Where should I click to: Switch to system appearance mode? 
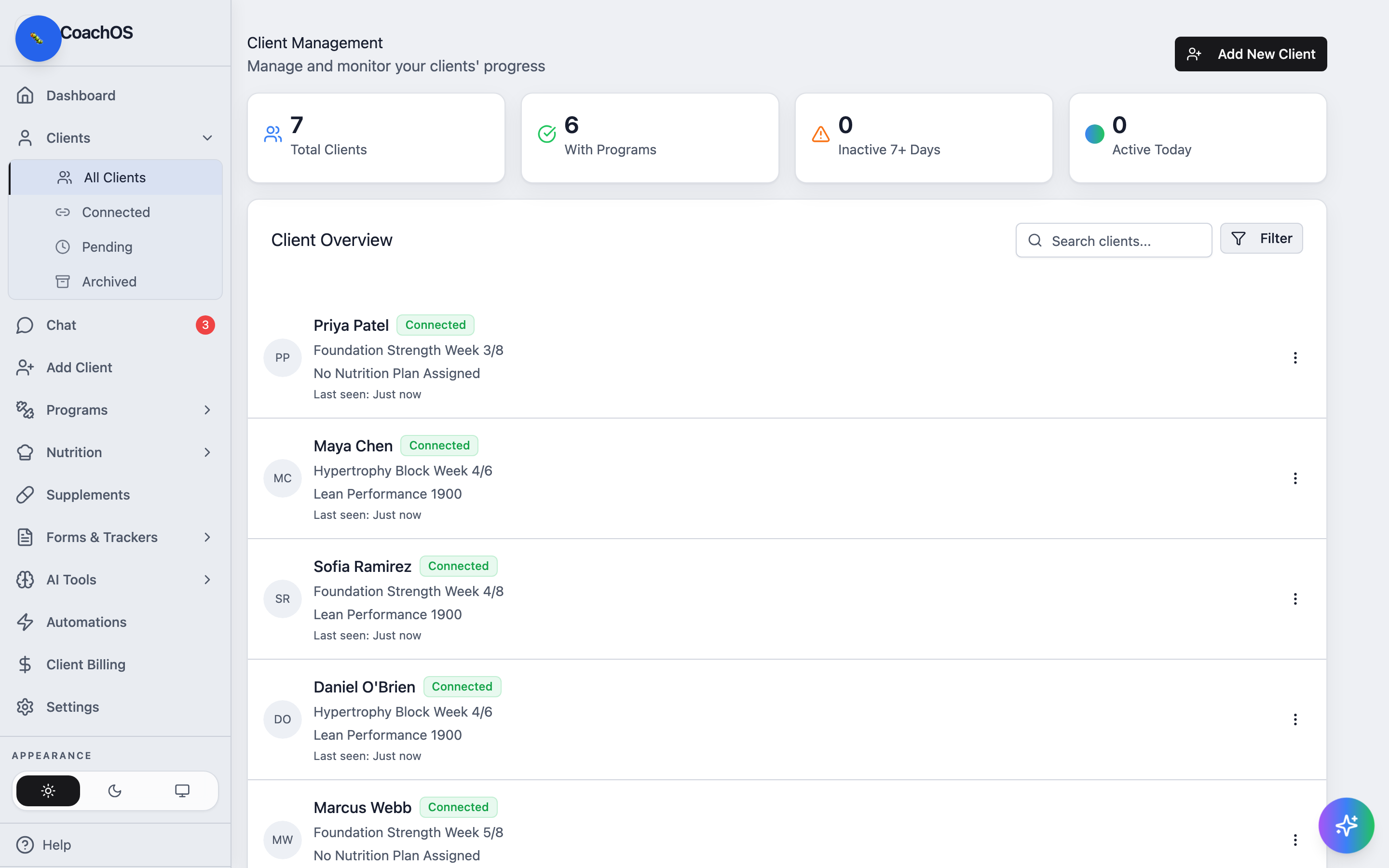(x=182, y=791)
